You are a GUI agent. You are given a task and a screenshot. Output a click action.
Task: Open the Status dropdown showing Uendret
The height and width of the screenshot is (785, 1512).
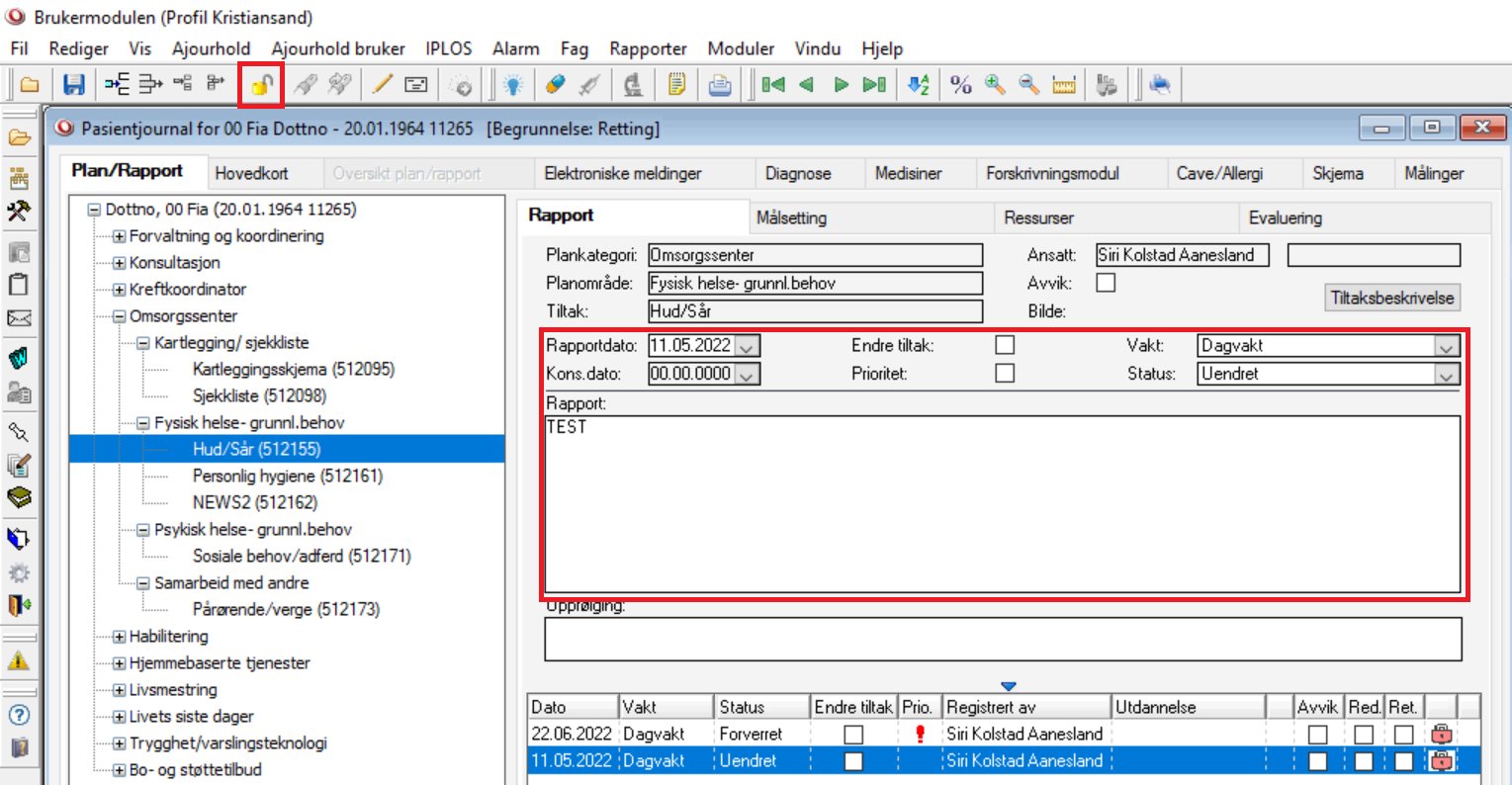(1446, 374)
